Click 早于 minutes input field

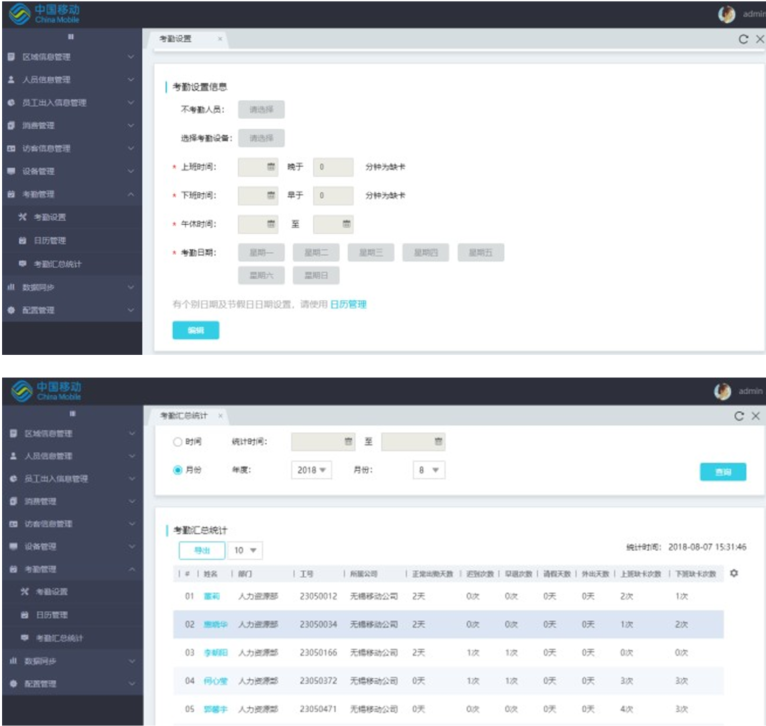coord(333,195)
